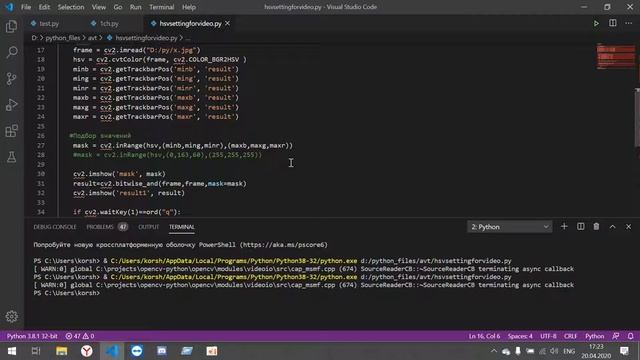This screenshot has width=640, height=360.
Task: Open the Source Control view
Action: pyautogui.click(x=11, y=78)
